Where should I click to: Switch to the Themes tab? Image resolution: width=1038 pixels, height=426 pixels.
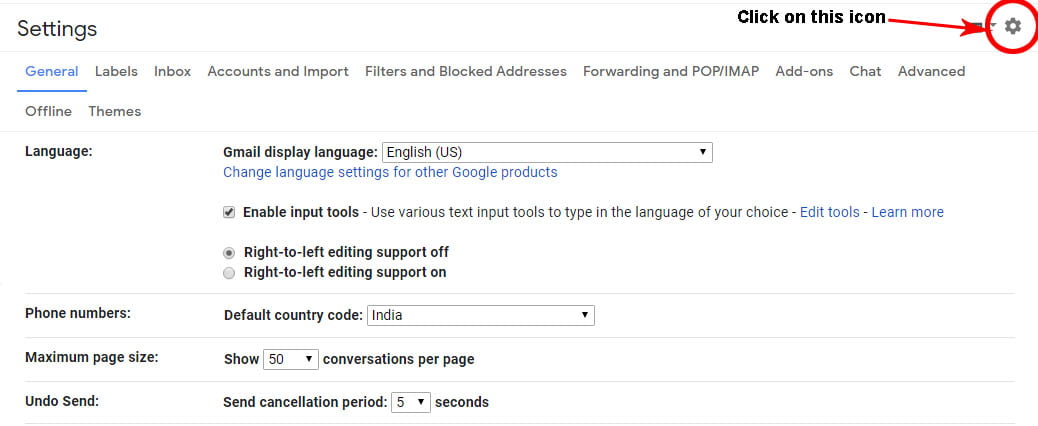click(115, 111)
